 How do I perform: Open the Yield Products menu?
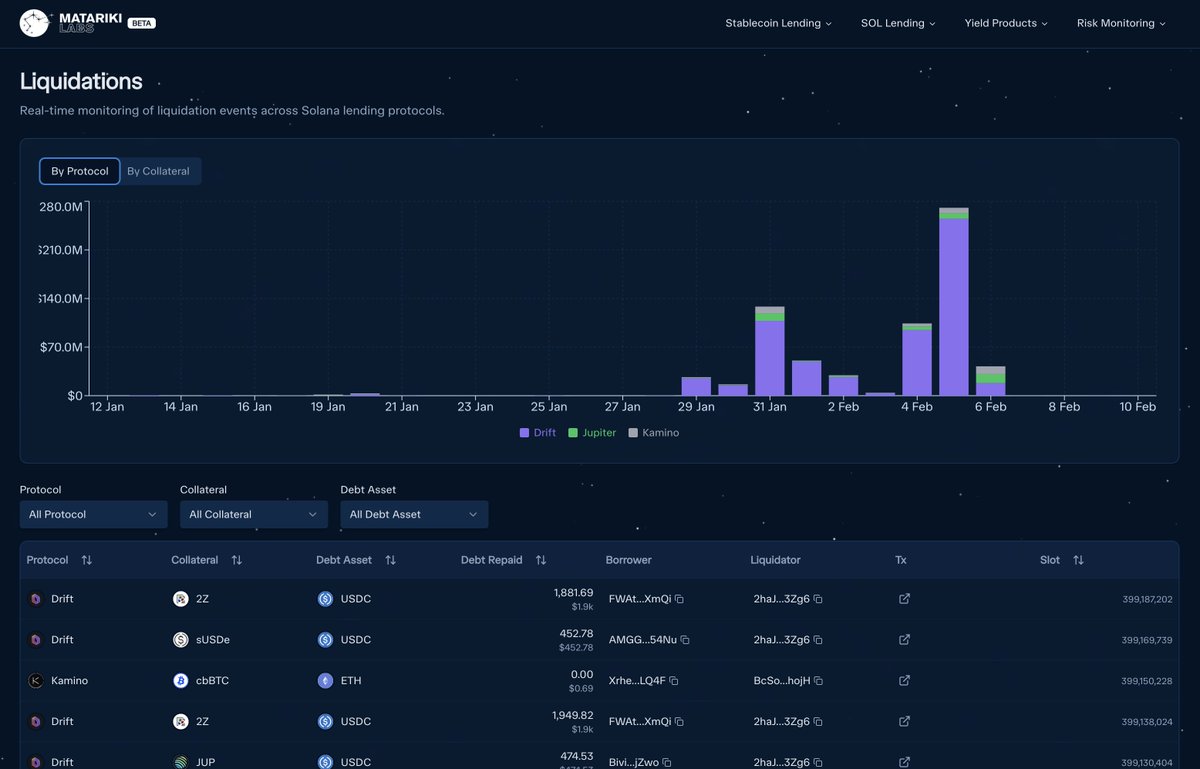[x=1006, y=23]
